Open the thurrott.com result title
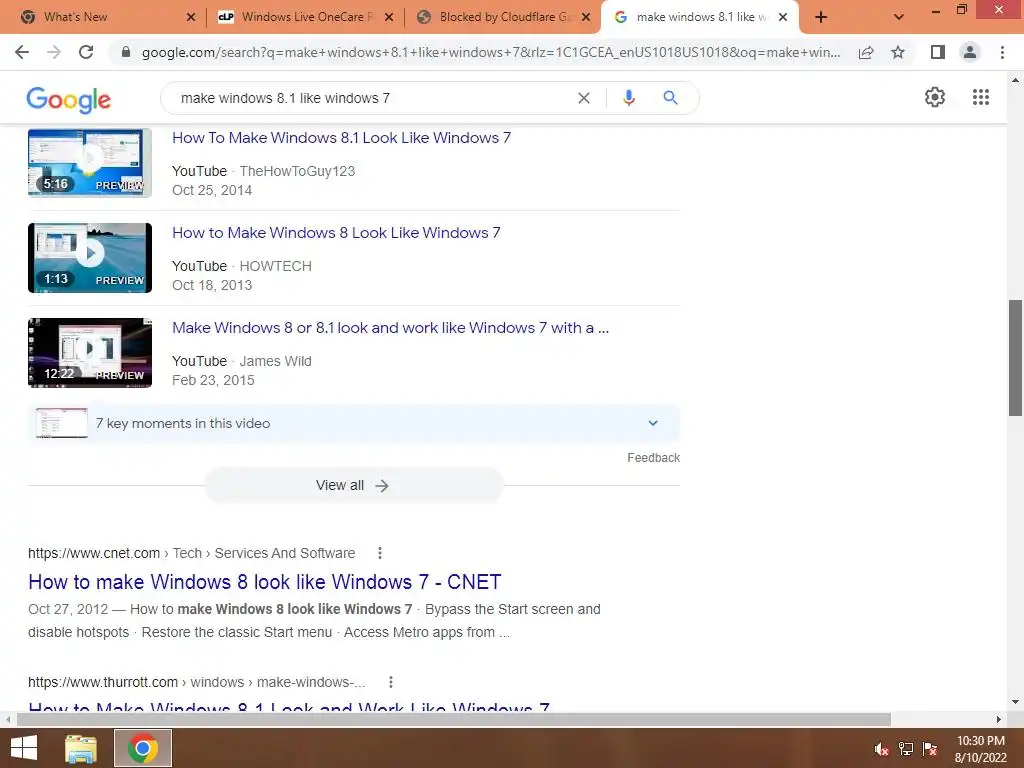Screen dimensions: 1024x768 click(x=289, y=706)
